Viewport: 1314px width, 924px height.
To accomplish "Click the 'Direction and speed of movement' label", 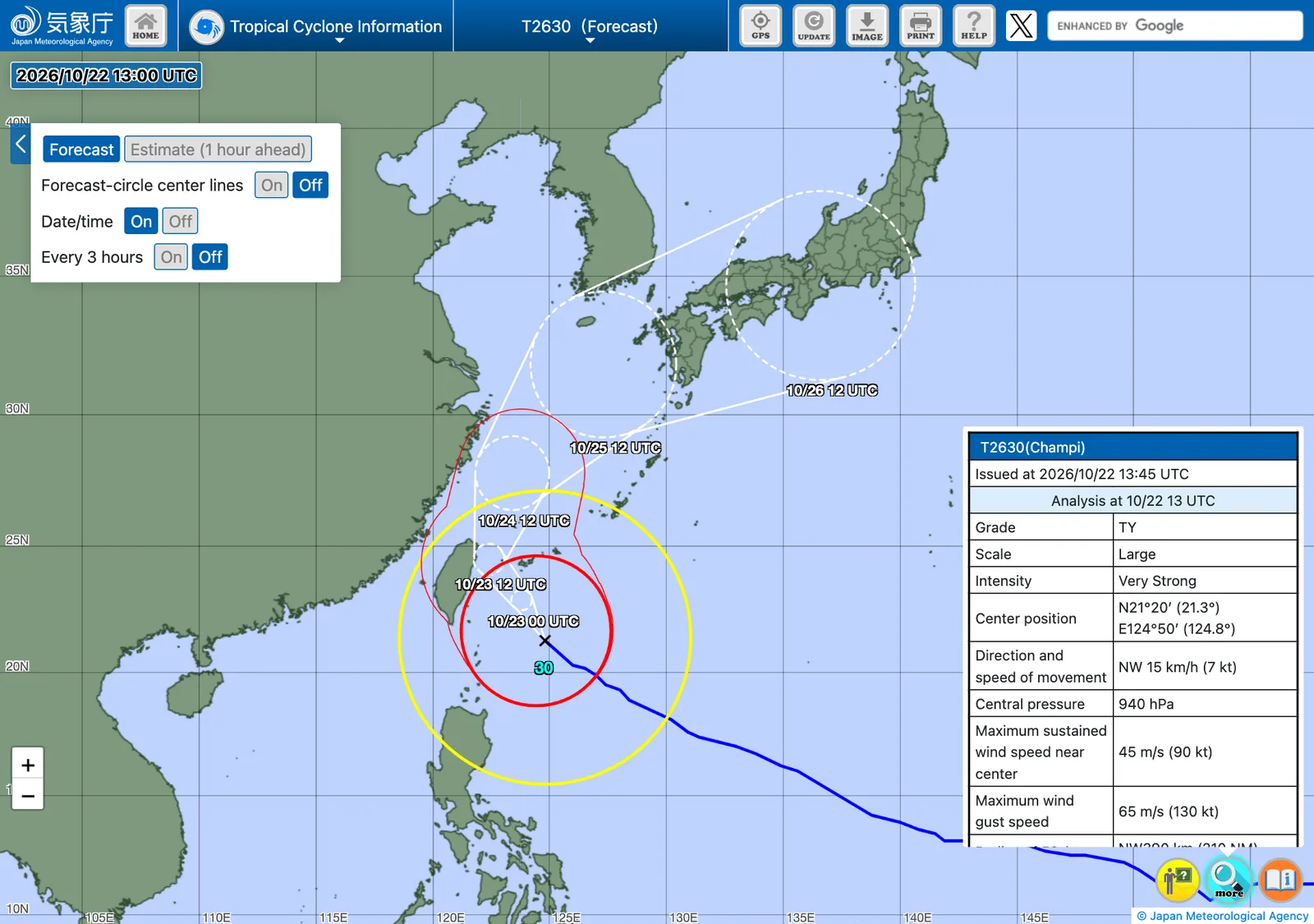I will point(1041,666).
